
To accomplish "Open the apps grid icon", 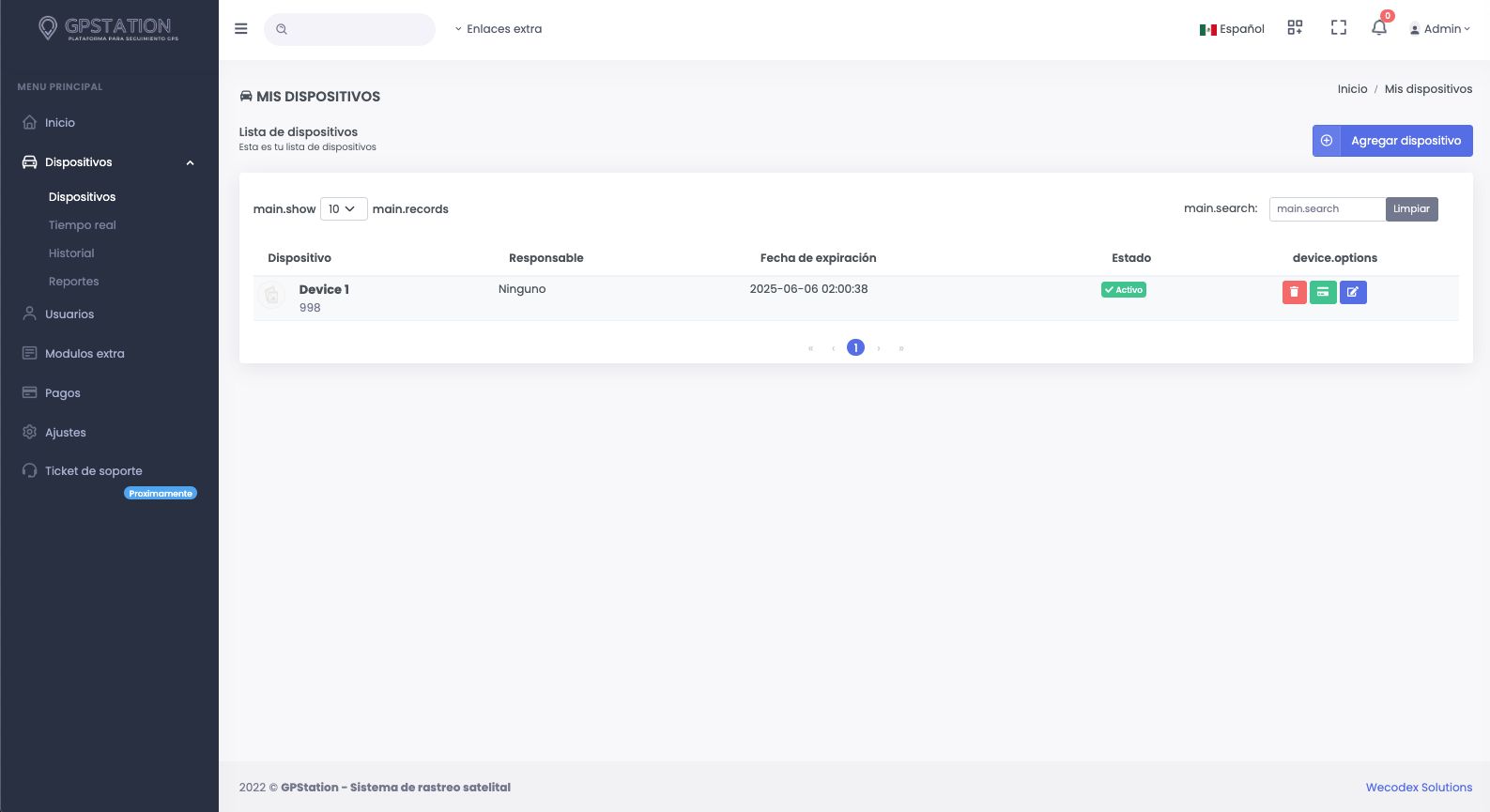I will 1295,28.
